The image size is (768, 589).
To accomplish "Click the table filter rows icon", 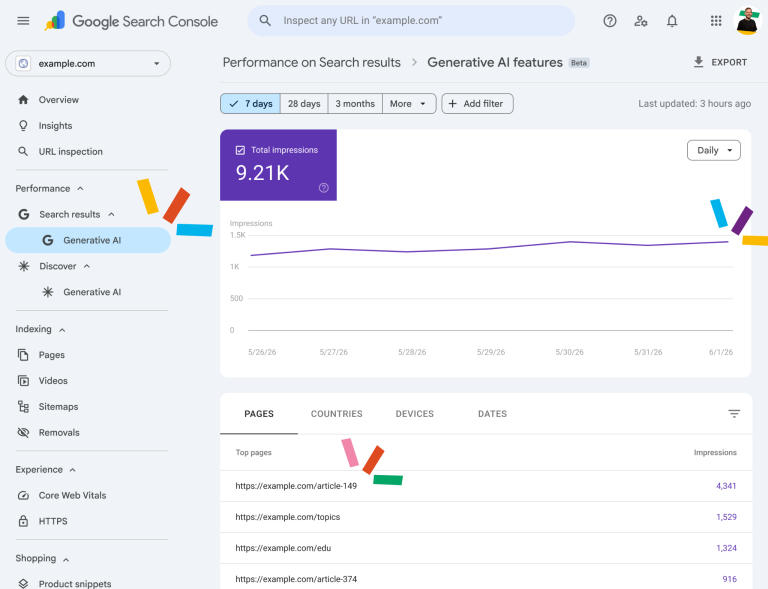I will pos(734,414).
